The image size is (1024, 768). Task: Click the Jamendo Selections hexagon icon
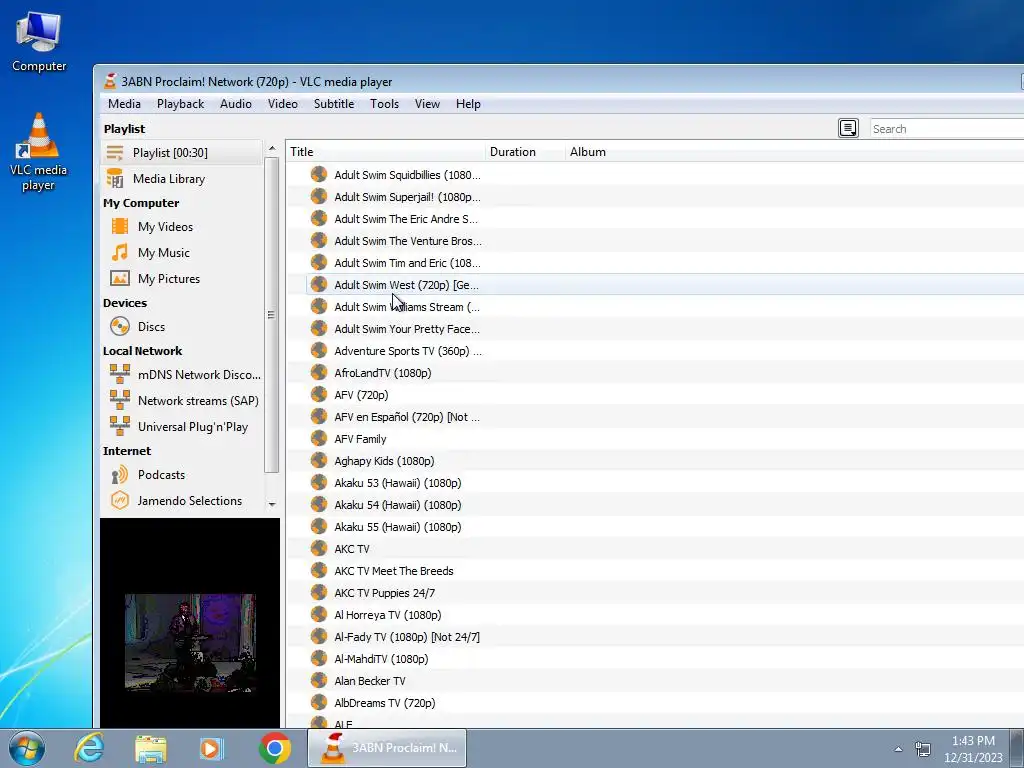pos(120,501)
